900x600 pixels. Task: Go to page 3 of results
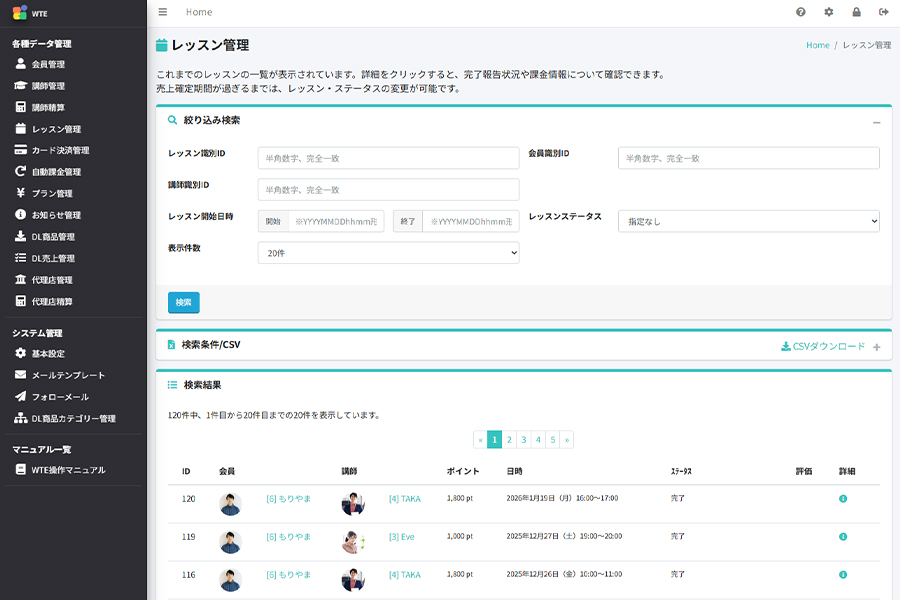click(523, 439)
